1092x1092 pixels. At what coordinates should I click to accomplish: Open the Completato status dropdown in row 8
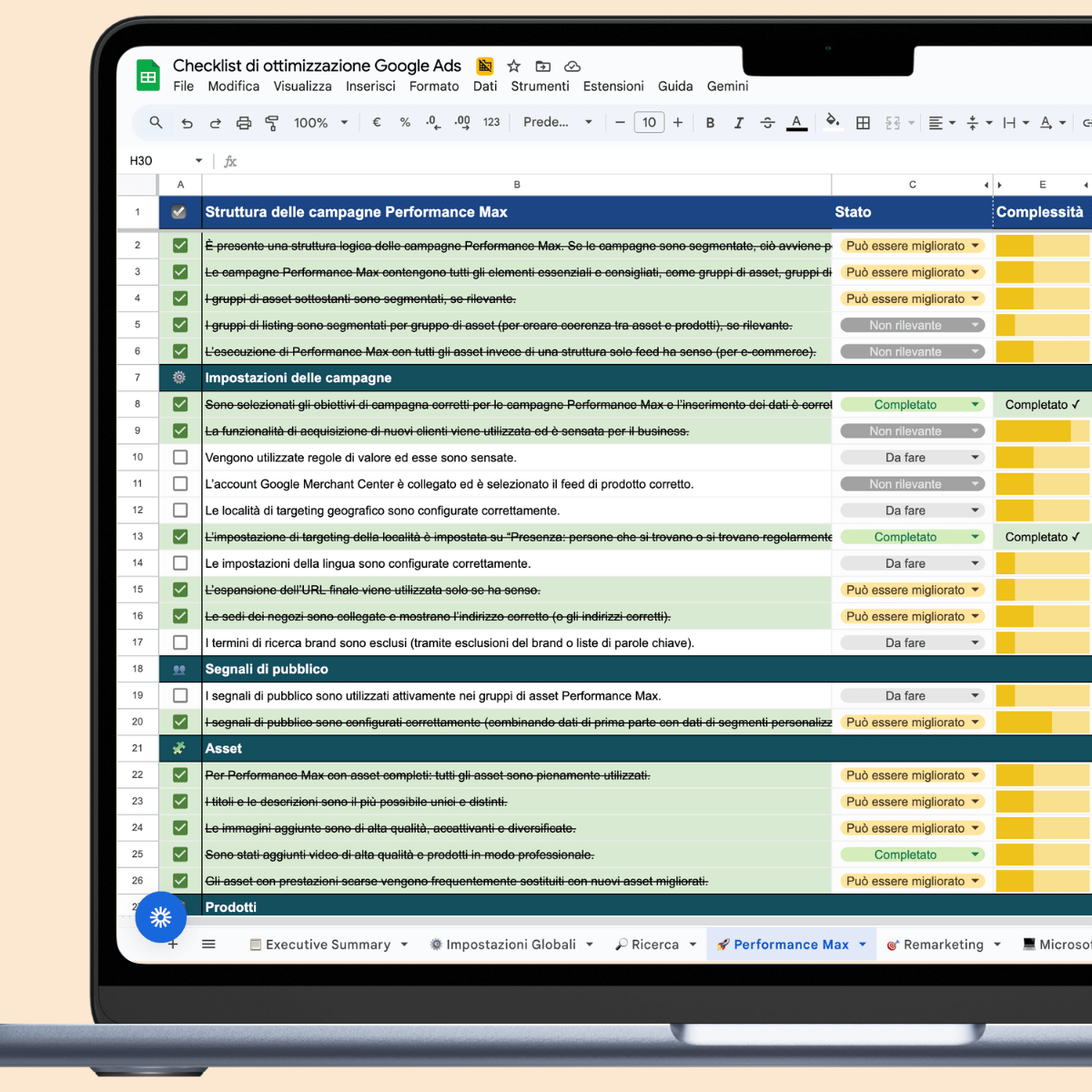pos(975,405)
